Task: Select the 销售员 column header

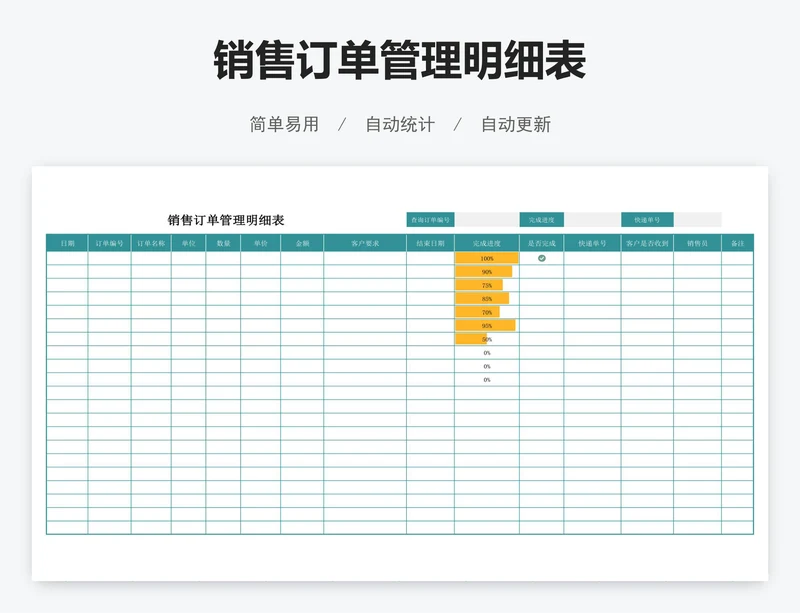Action: point(697,243)
